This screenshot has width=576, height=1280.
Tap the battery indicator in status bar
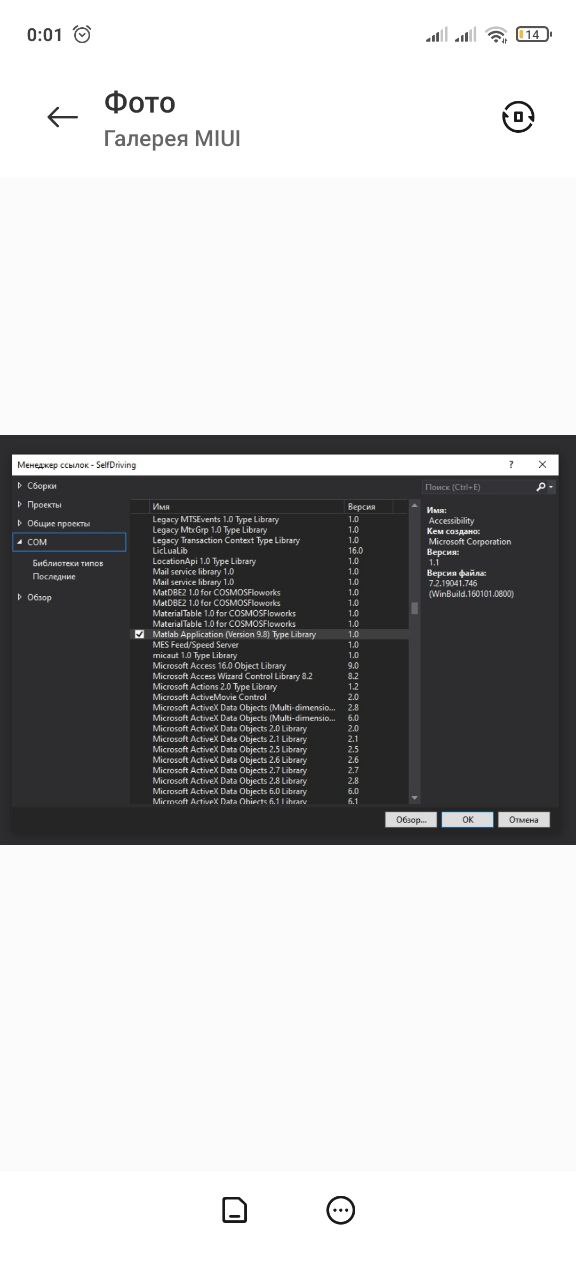(534, 34)
